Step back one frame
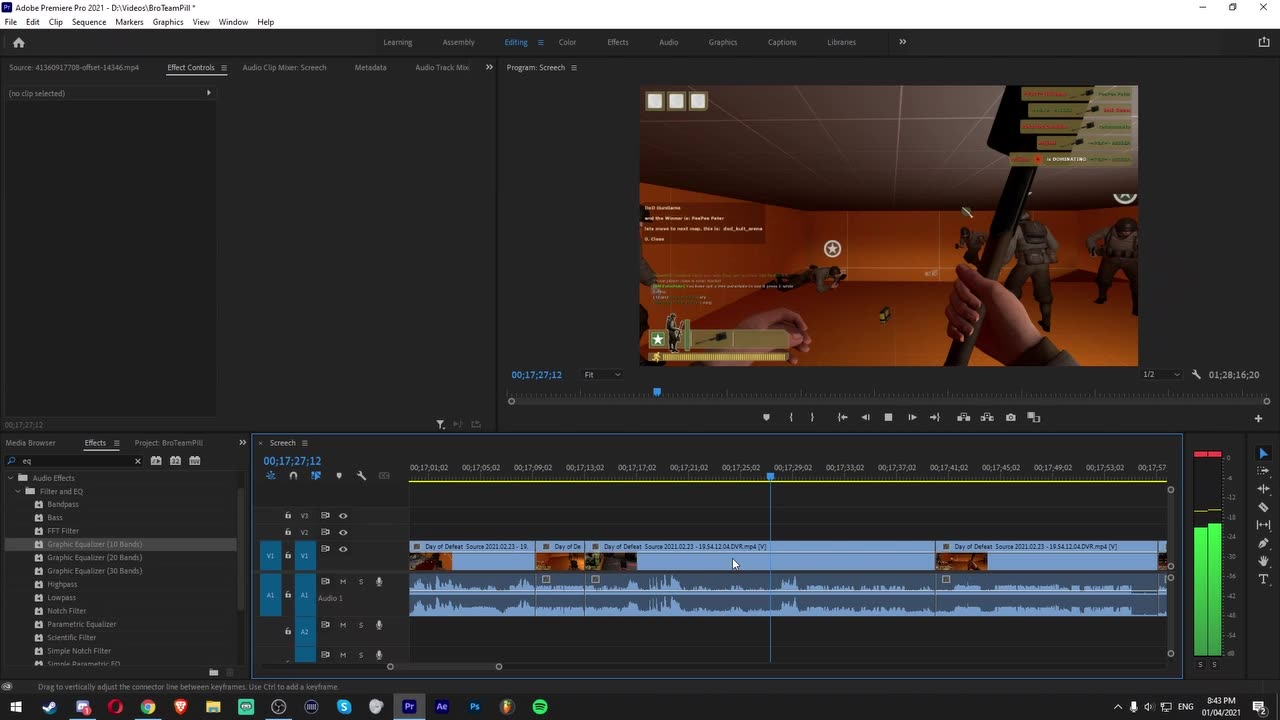Viewport: 1280px width, 720px height. pyautogui.click(x=865, y=417)
